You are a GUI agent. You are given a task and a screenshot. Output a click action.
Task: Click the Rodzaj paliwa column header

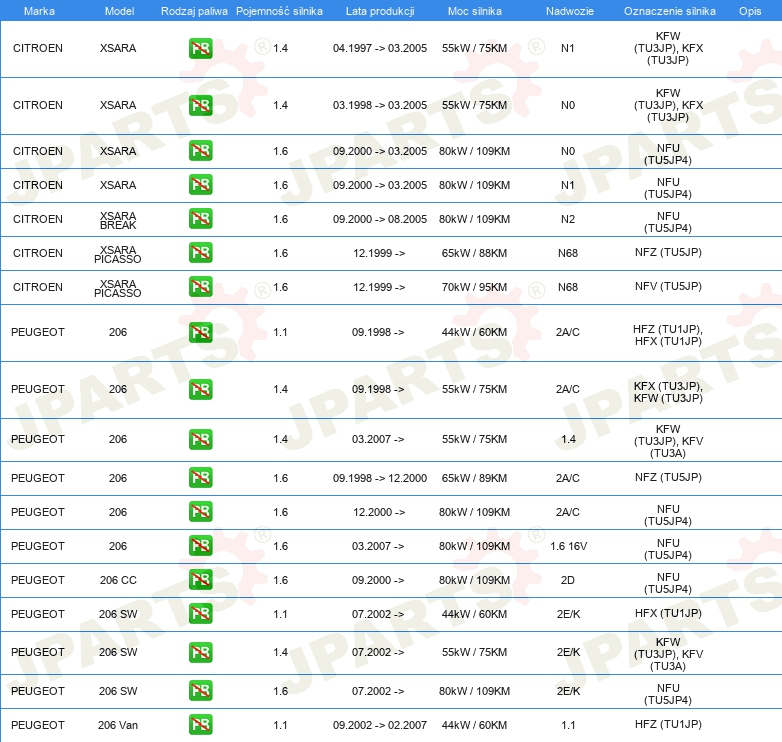194,11
